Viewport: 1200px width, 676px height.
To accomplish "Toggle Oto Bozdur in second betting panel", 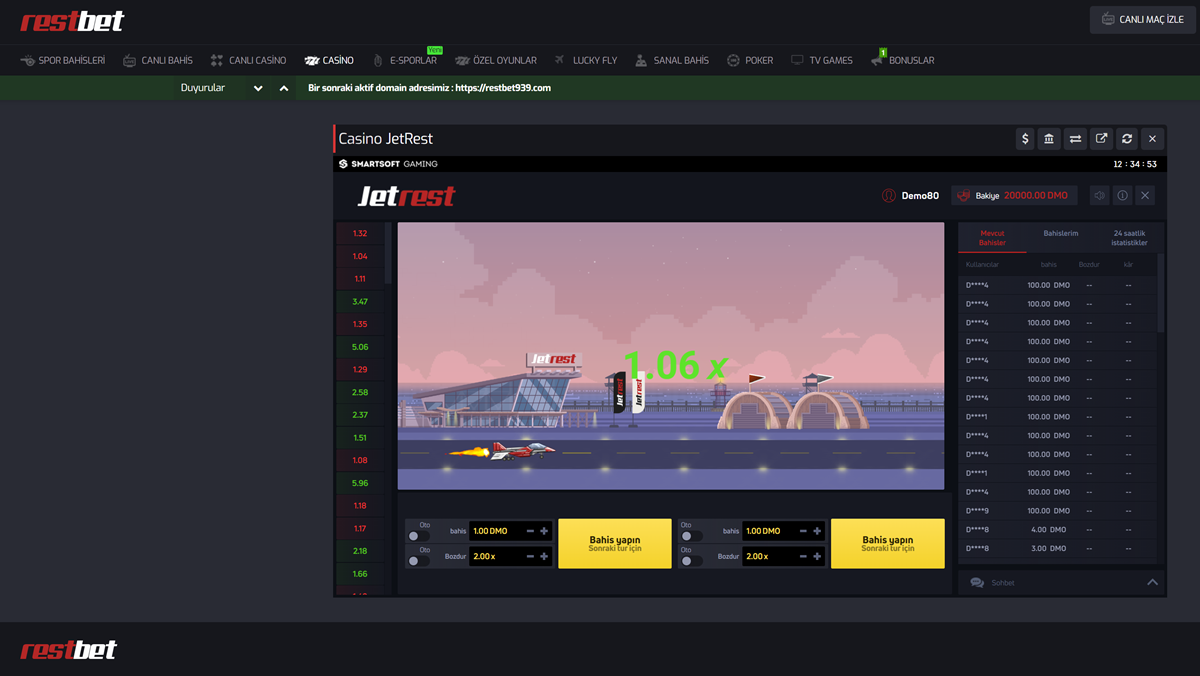I will pyautogui.click(x=690, y=560).
